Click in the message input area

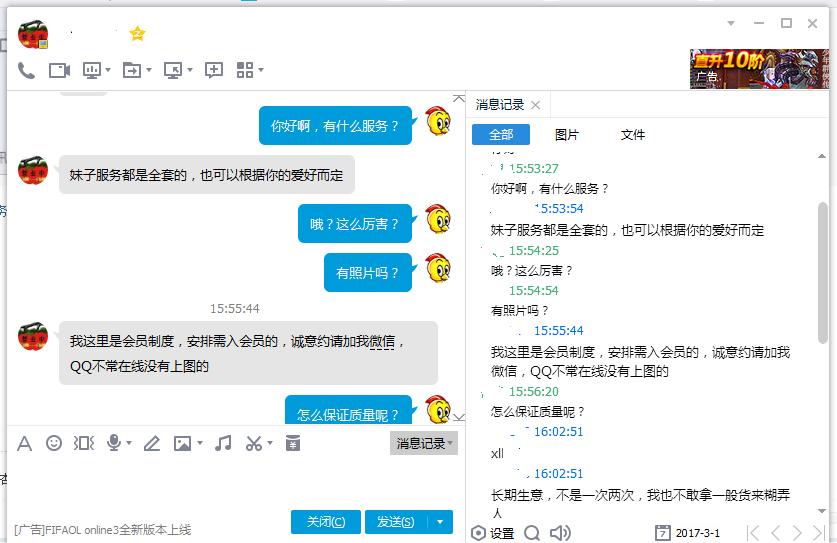pyautogui.click(x=235, y=481)
